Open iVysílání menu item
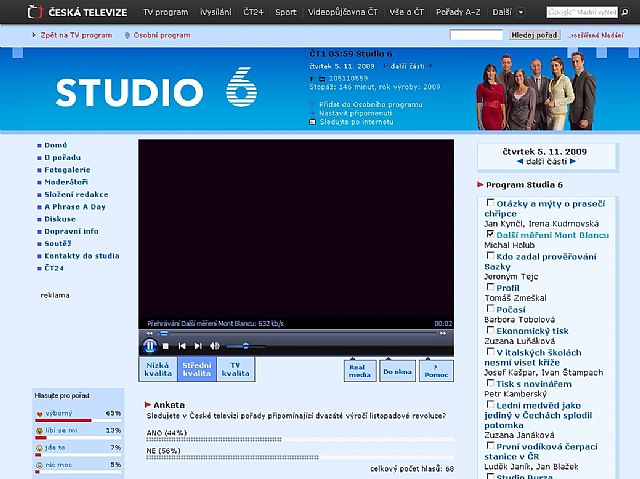 coord(216,12)
